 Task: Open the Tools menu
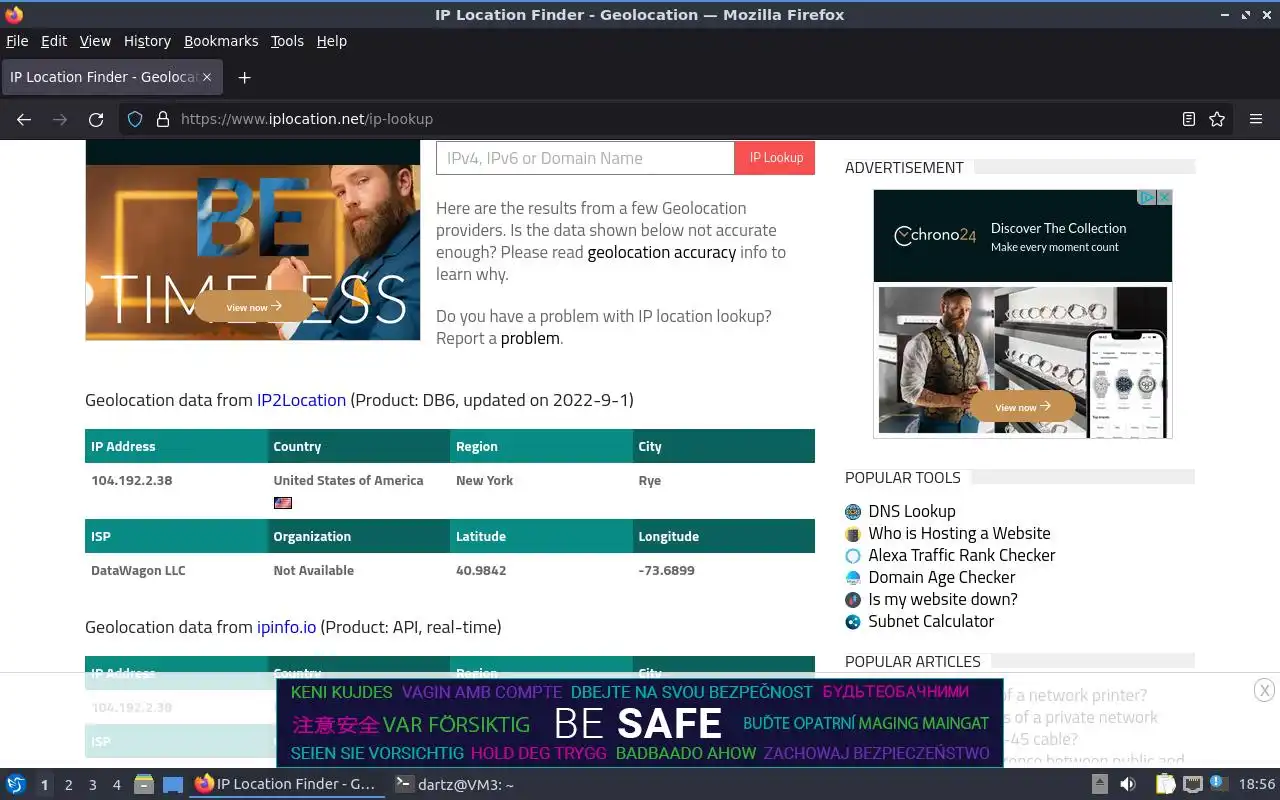287,41
